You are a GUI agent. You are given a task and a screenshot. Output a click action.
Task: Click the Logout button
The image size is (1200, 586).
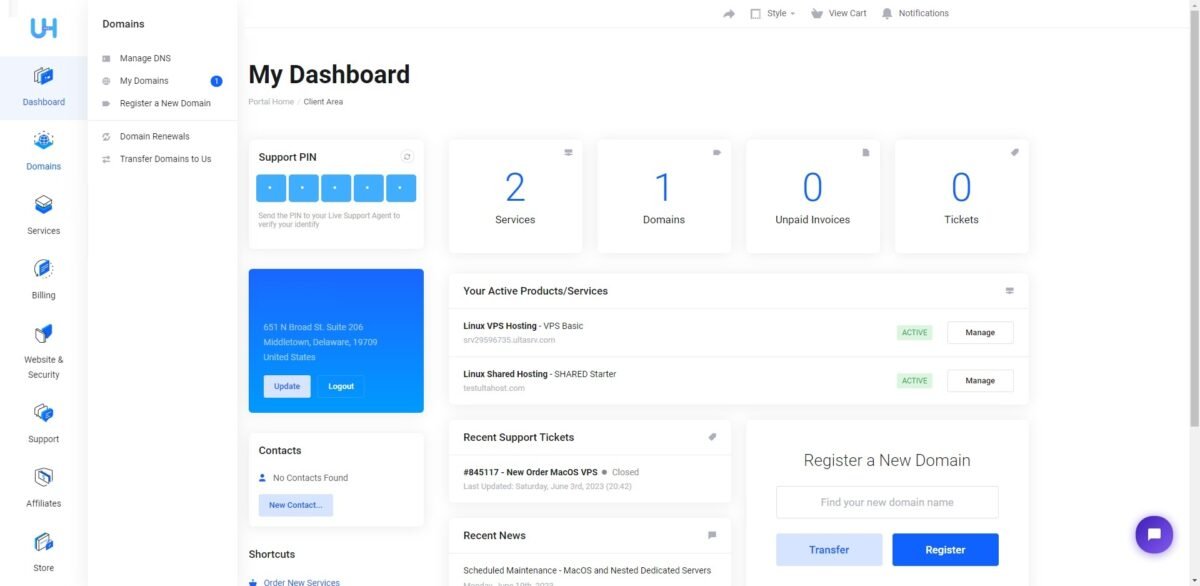341,386
